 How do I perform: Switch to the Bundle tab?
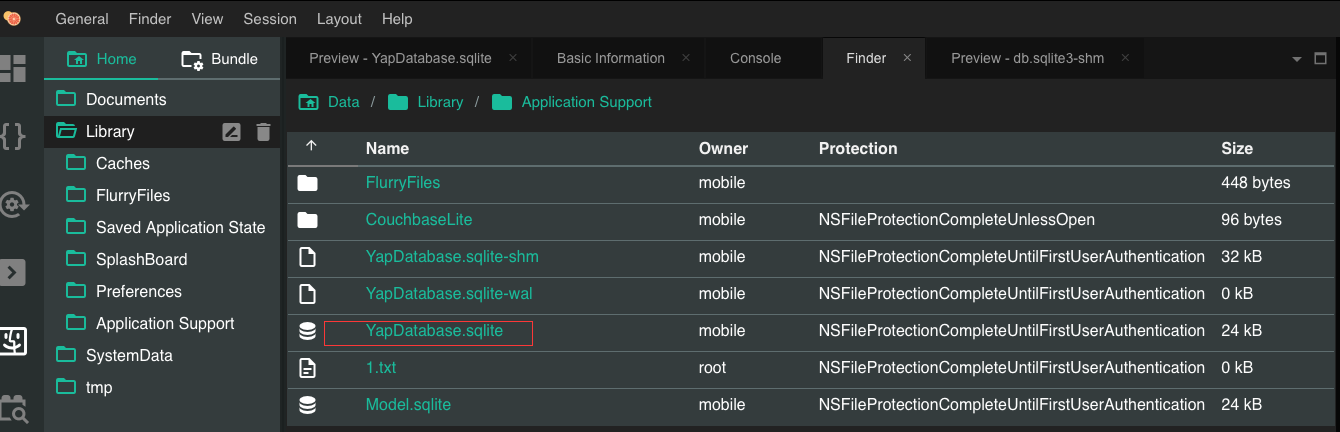[220, 59]
